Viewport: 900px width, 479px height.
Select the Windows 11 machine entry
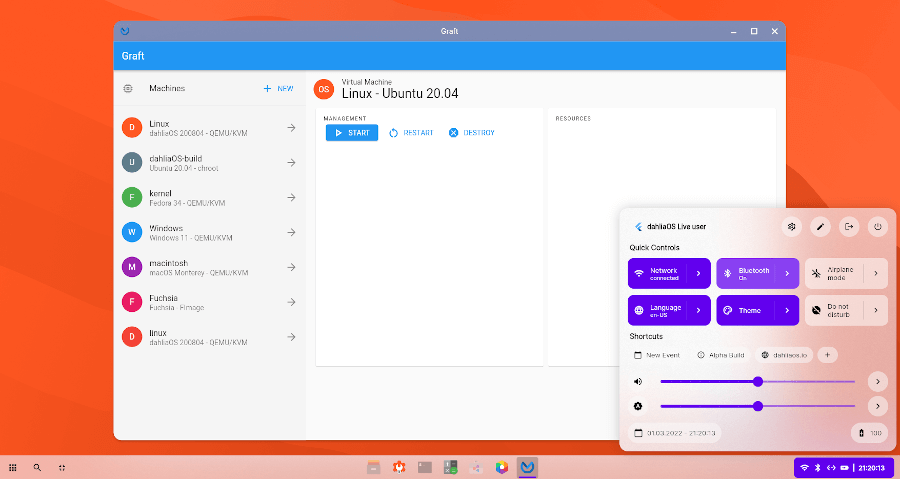point(210,232)
